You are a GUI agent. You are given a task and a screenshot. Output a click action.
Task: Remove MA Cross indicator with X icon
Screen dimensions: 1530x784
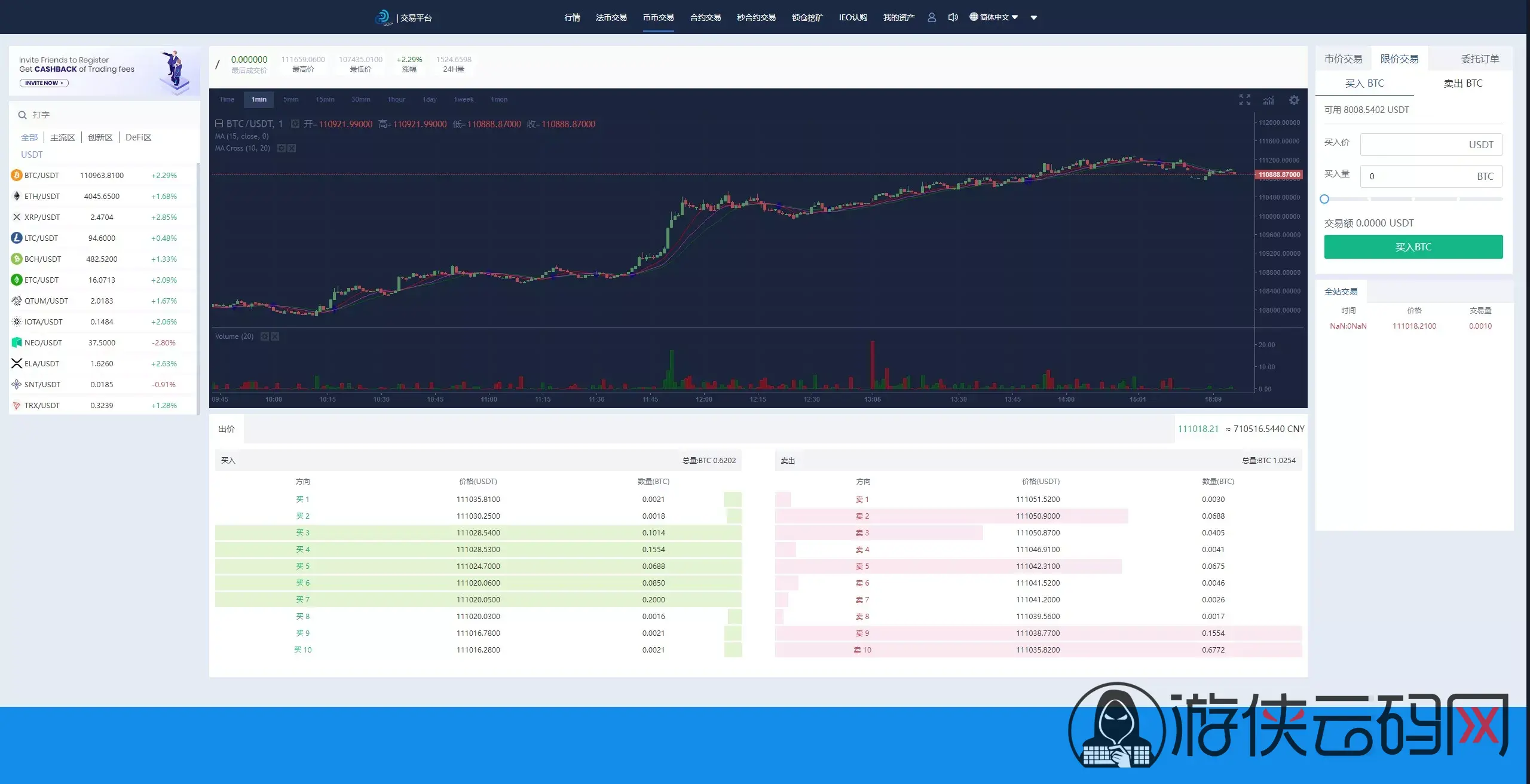pyautogui.click(x=292, y=148)
